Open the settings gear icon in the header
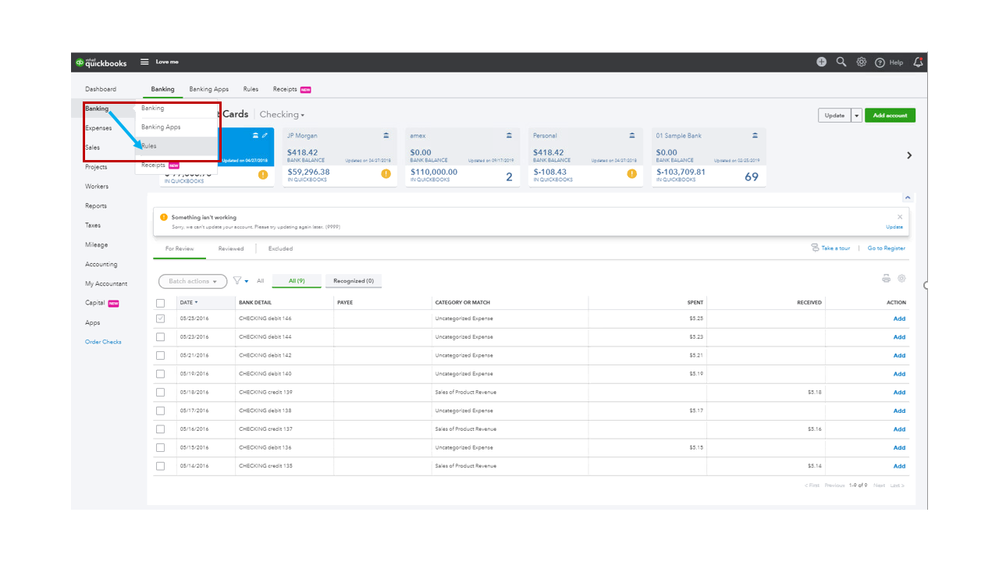The width and height of the screenshot is (999, 562). click(x=861, y=62)
